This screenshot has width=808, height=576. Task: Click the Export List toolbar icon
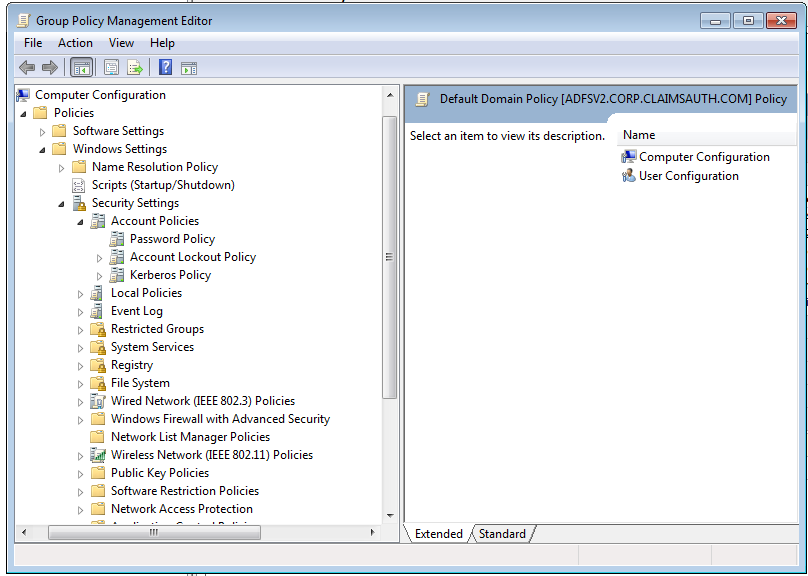[x=136, y=67]
